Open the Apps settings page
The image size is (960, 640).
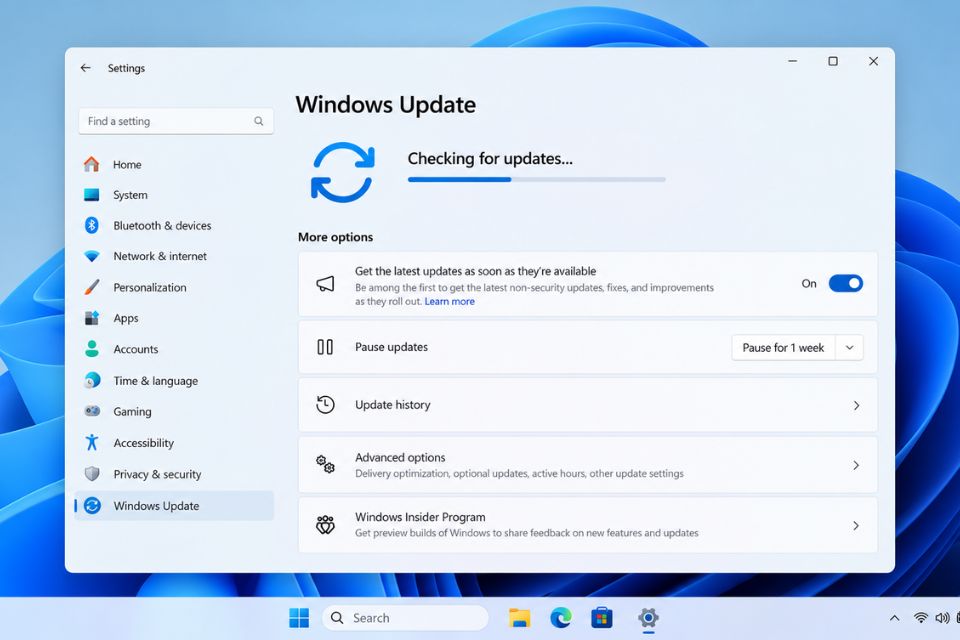click(173, 318)
